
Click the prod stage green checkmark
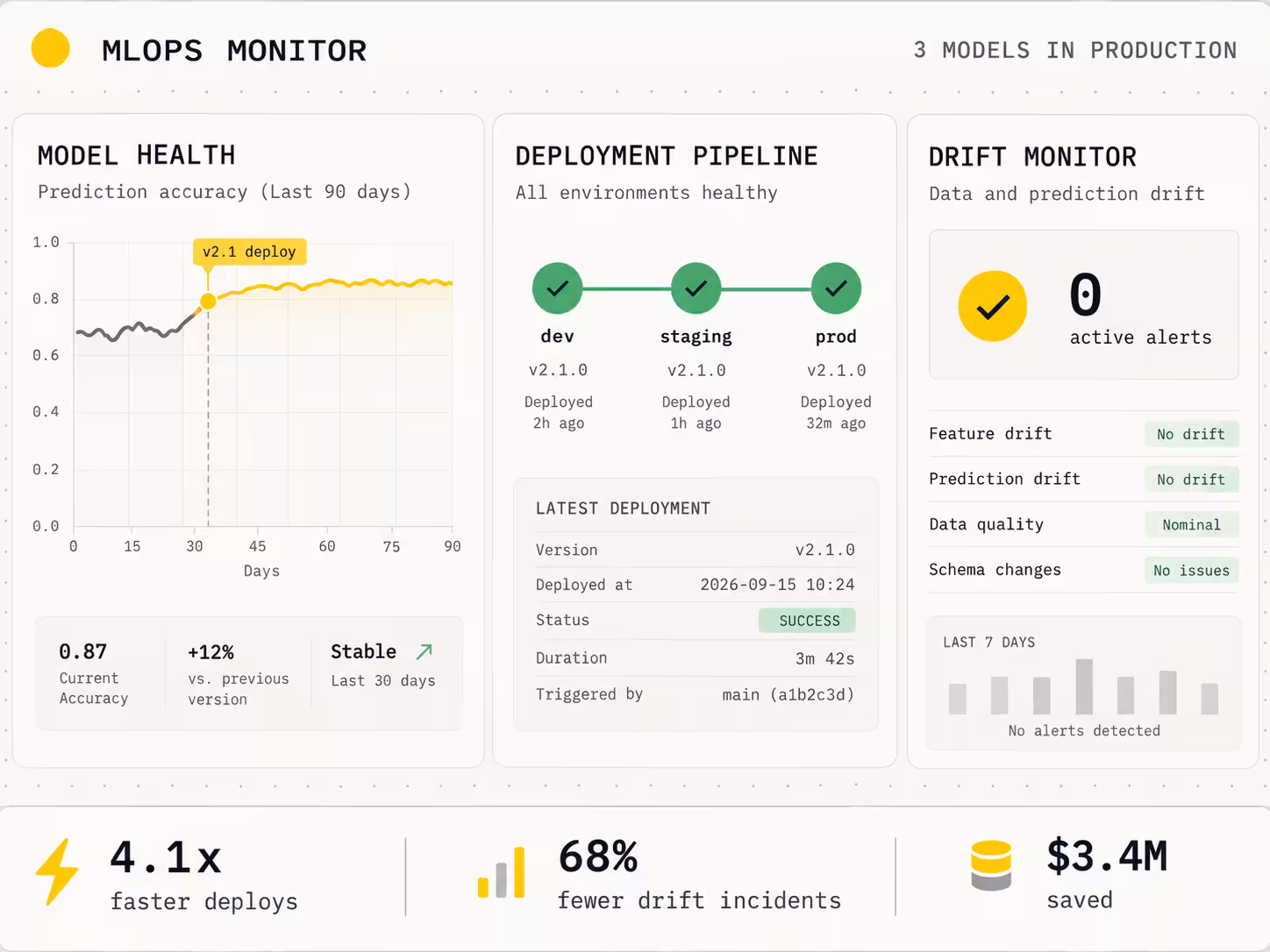(x=836, y=288)
